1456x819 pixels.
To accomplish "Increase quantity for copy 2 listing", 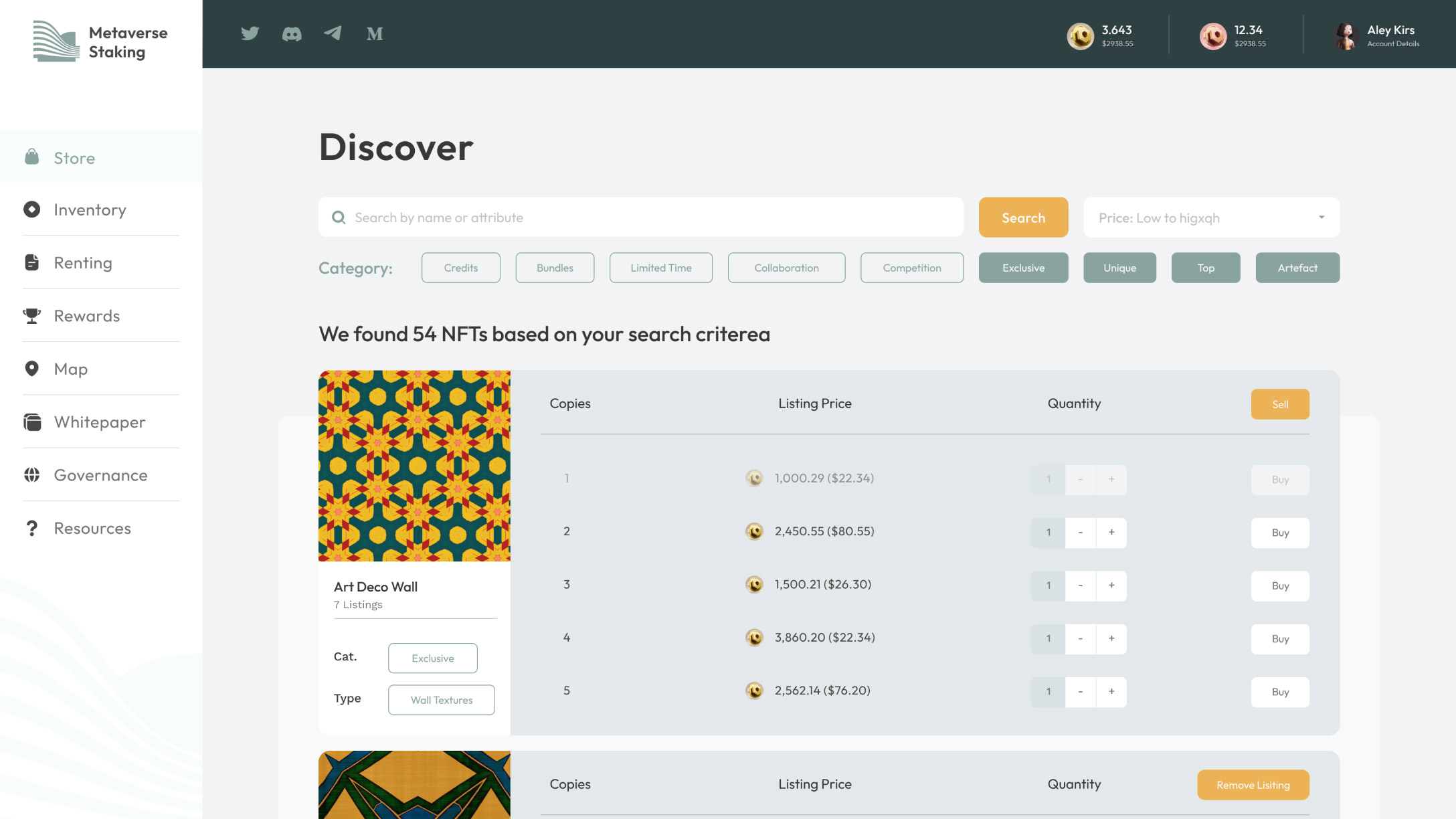I will (x=1111, y=533).
